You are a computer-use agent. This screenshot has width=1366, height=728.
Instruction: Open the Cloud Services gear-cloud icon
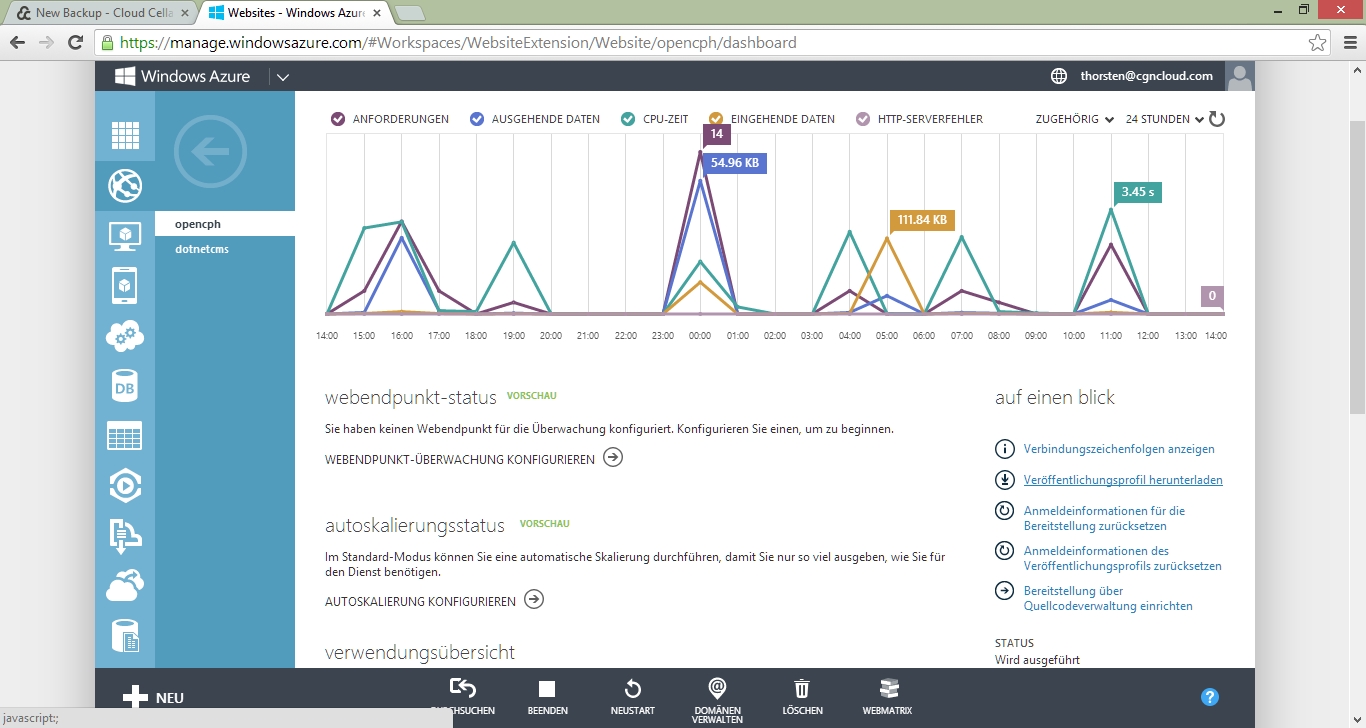click(125, 336)
